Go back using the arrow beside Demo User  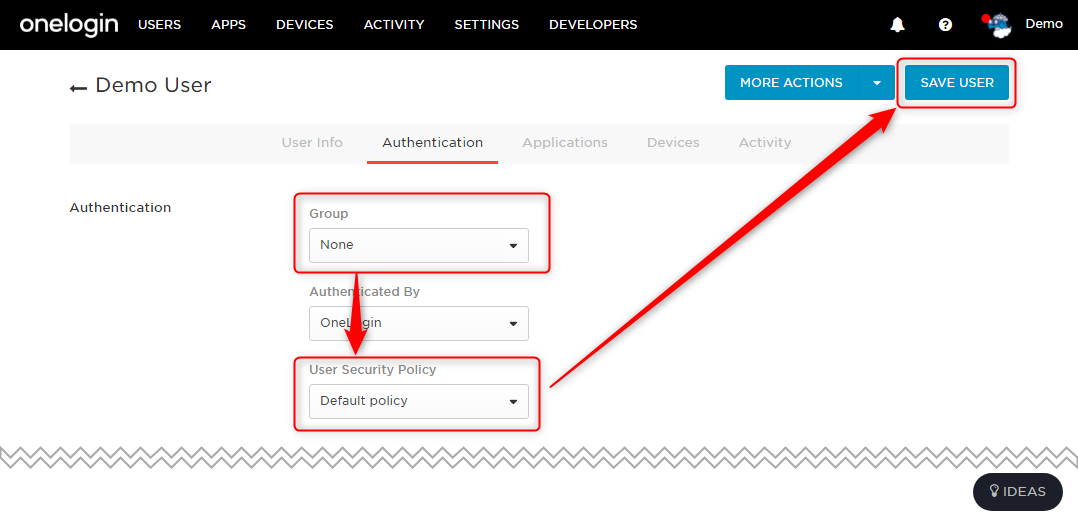point(78,87)
